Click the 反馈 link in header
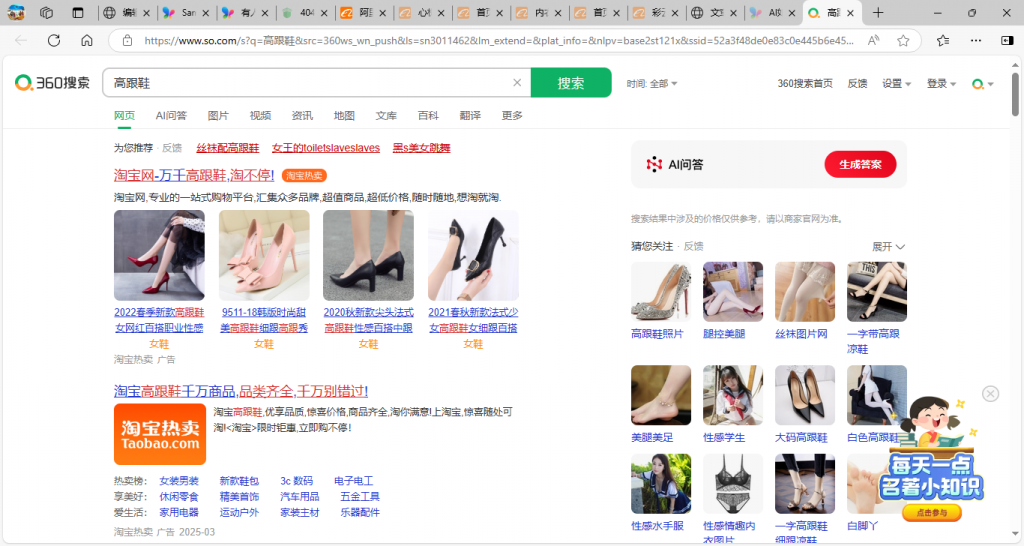 857,84
